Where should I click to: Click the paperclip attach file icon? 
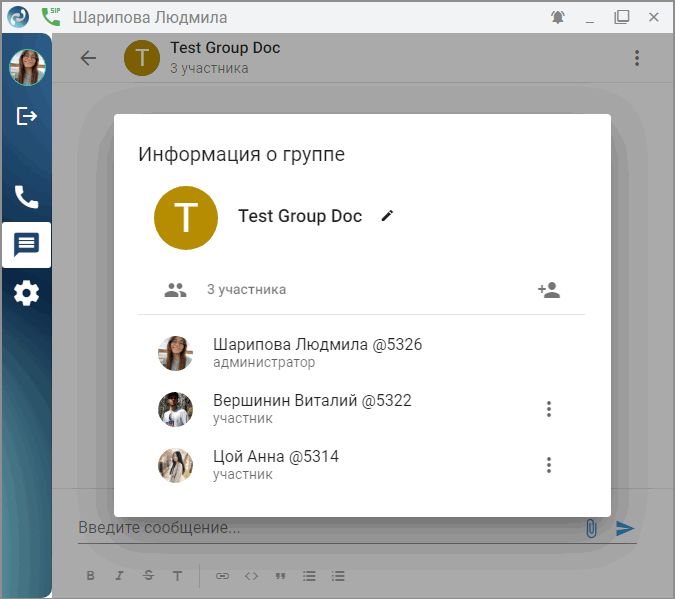click(x=591, y=528)
